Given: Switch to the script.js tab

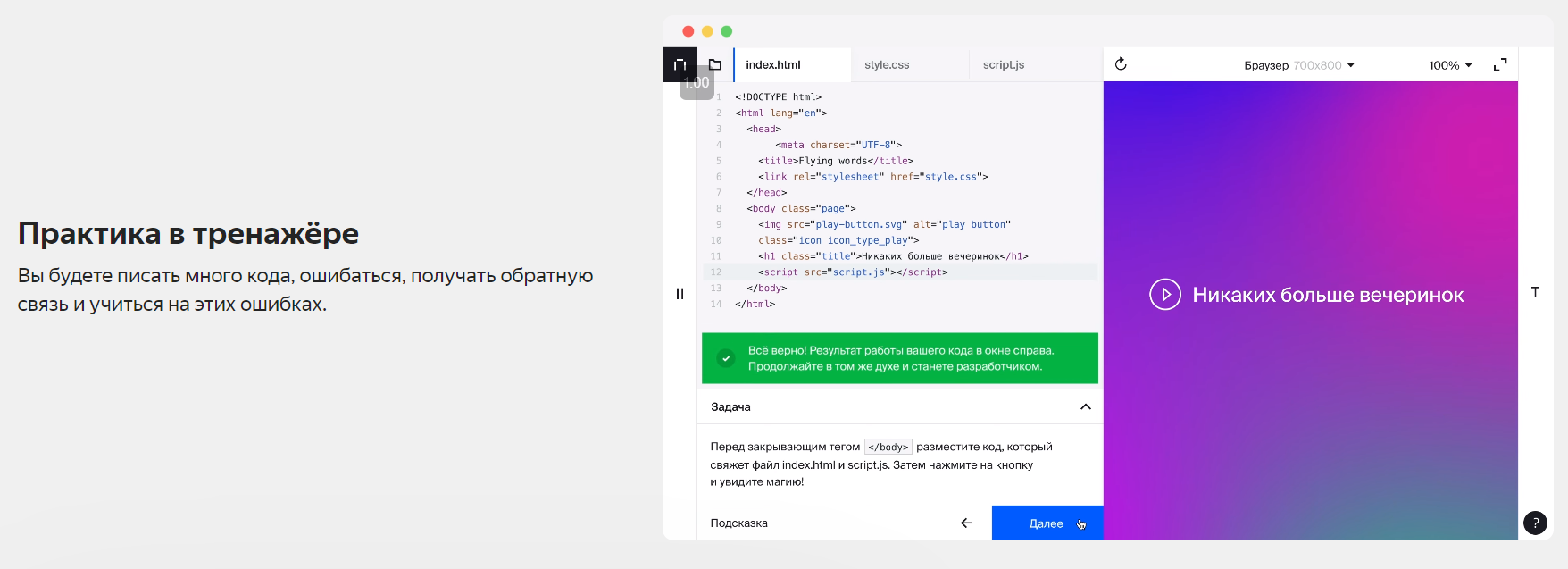Looking at the screenshot, I should [1035, 65].
